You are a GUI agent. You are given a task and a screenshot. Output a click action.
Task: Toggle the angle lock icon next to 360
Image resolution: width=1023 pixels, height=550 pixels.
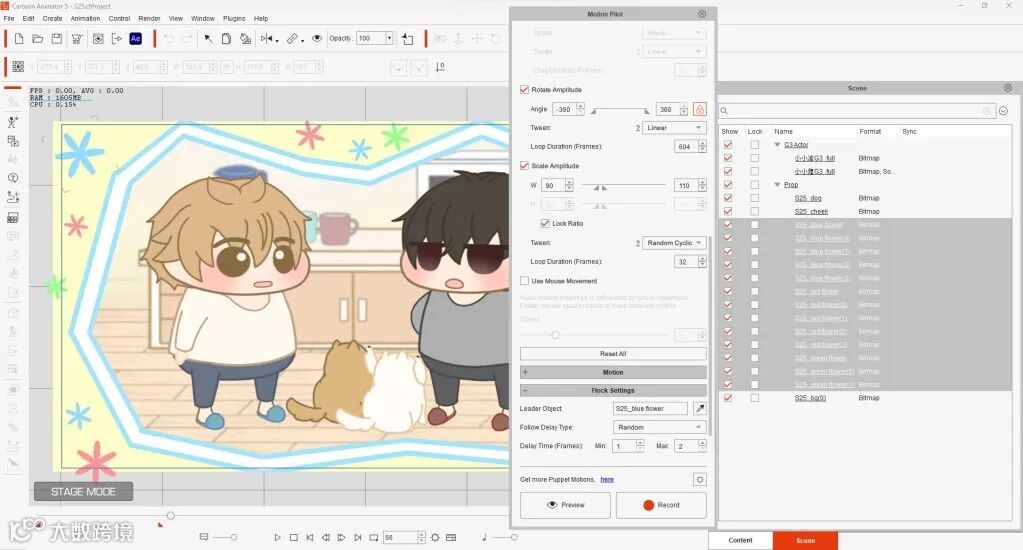(700, 109)
